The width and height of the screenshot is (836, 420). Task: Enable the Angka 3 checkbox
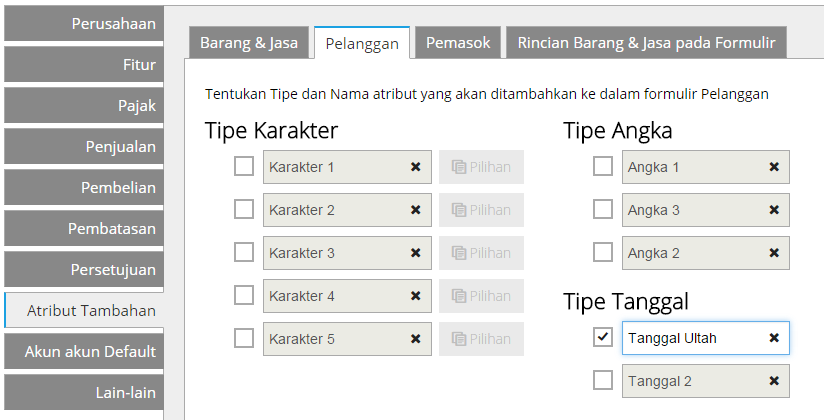point(602,209)
